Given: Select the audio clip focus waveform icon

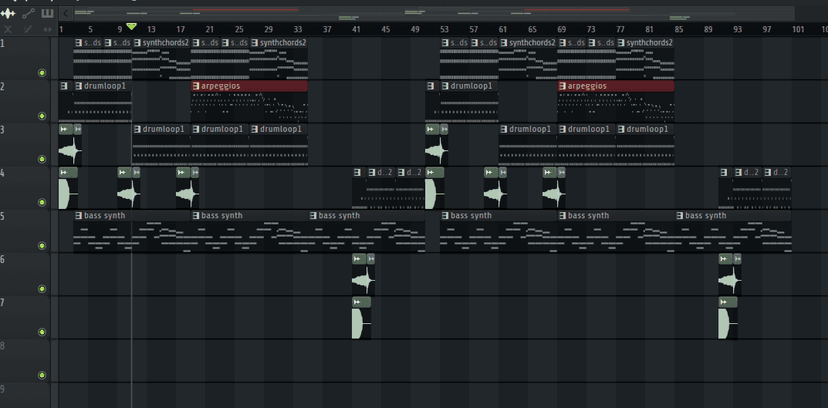Looking at the screenshot, I should coord(8,13).
